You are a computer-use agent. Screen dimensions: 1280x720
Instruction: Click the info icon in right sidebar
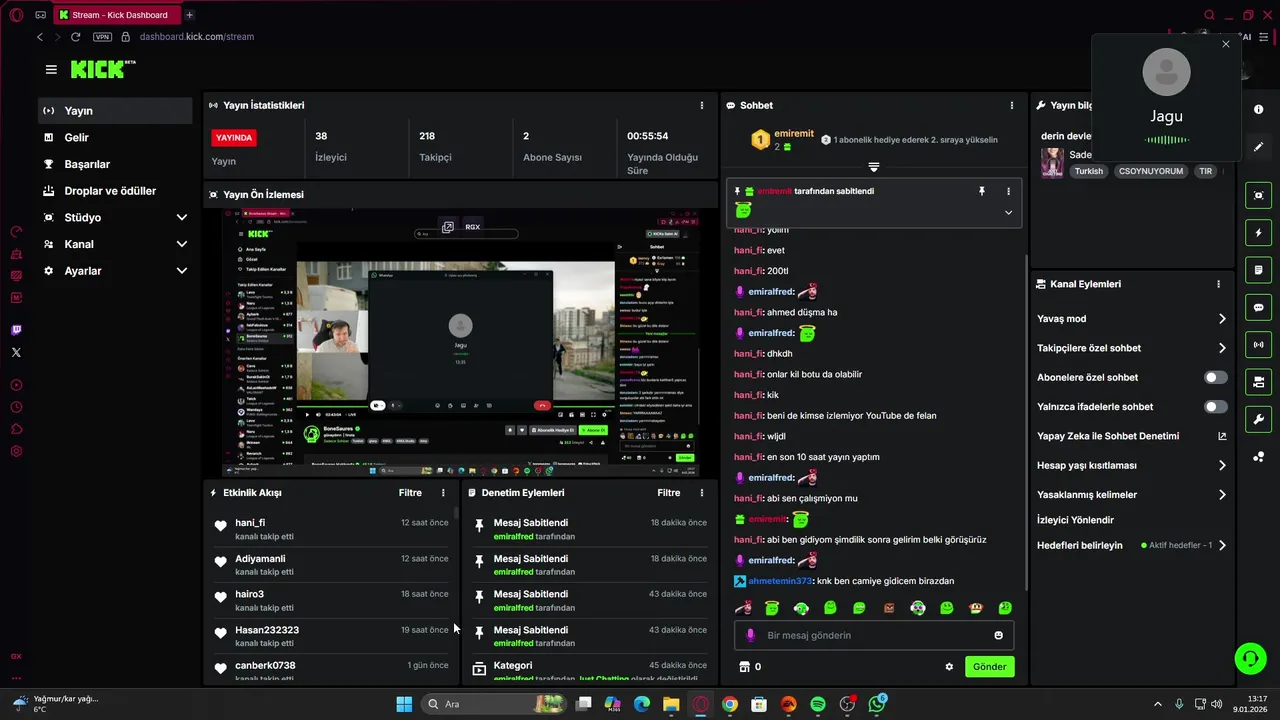point(1259,109)
